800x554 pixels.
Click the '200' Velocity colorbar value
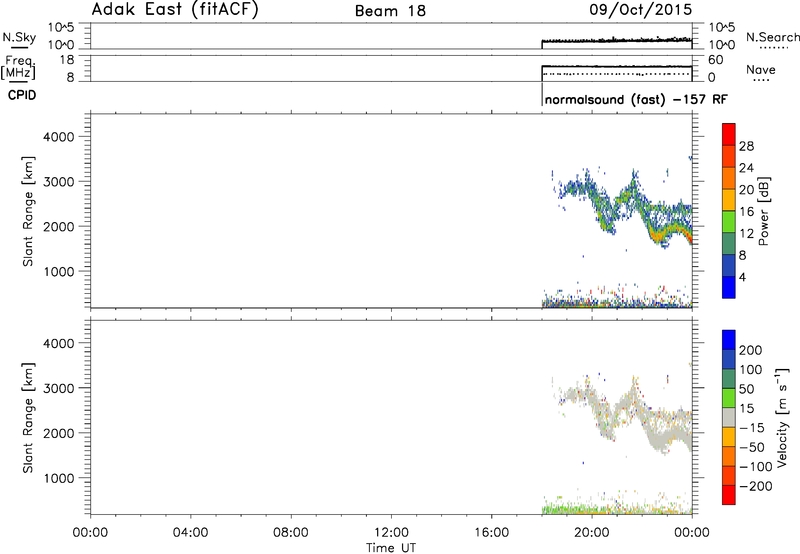pos(751,350)
